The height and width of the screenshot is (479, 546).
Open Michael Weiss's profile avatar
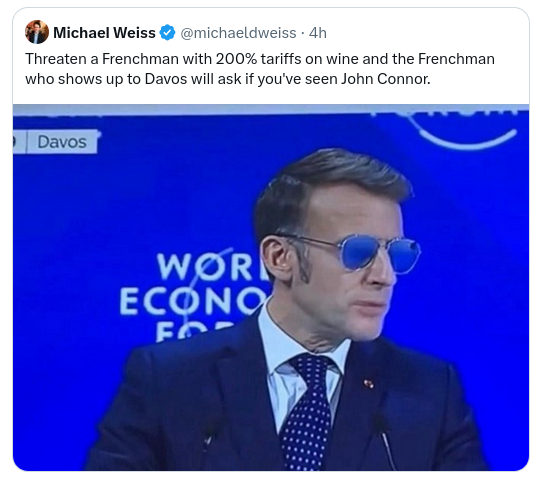37,32
